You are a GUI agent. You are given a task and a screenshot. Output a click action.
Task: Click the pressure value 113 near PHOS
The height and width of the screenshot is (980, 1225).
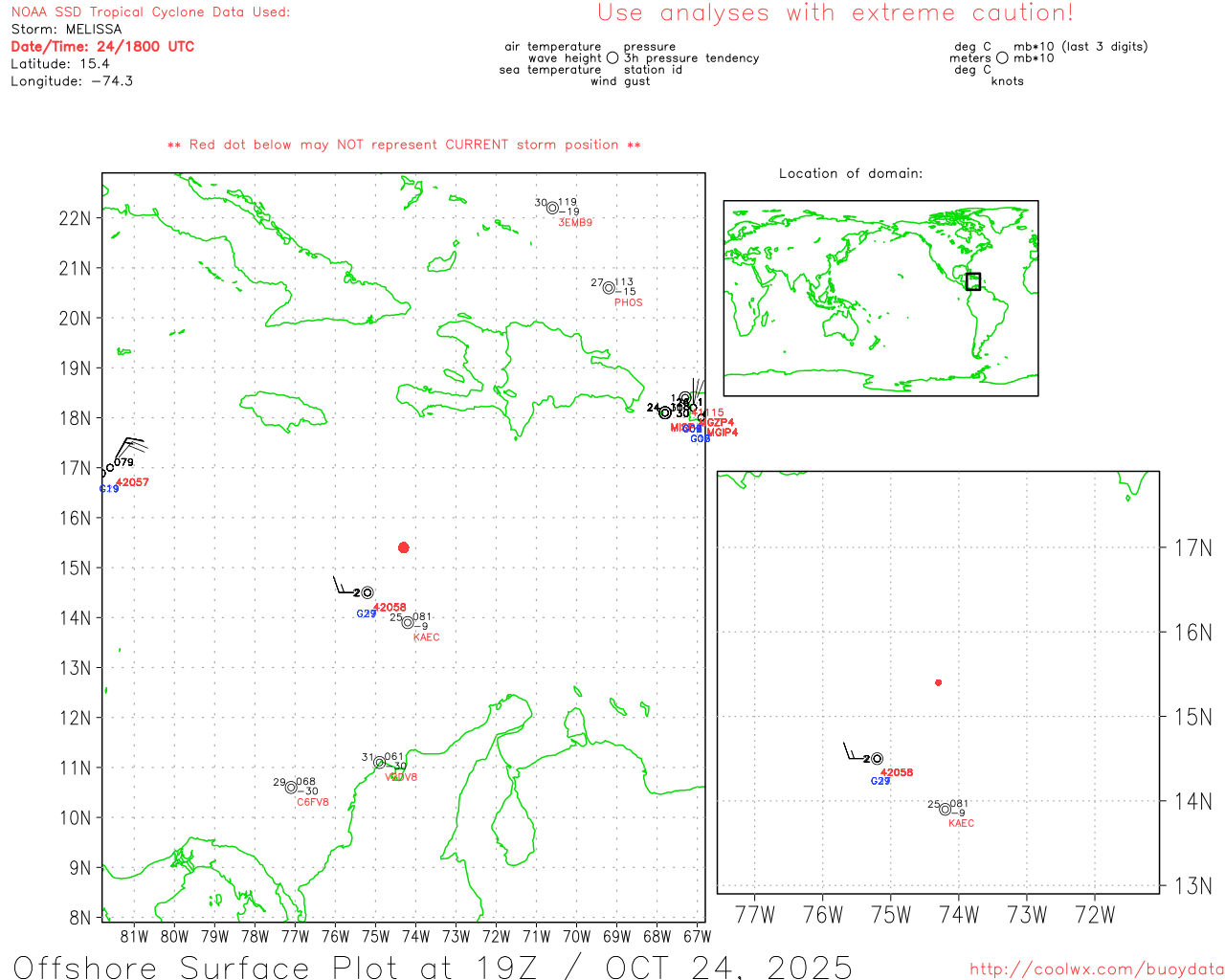click(x=624, y=282)
